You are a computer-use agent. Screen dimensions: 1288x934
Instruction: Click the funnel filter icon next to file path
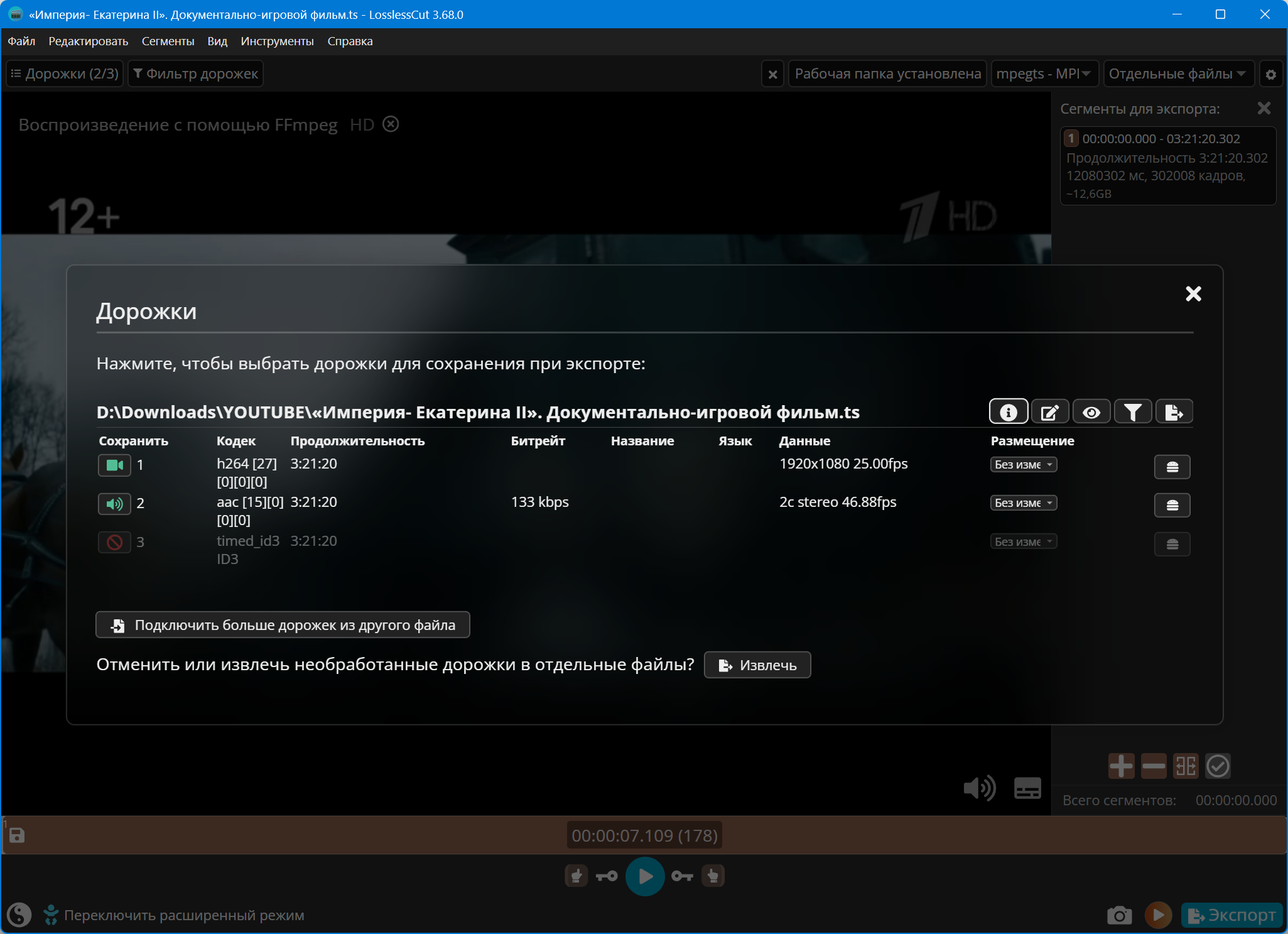coord(1132,412)
